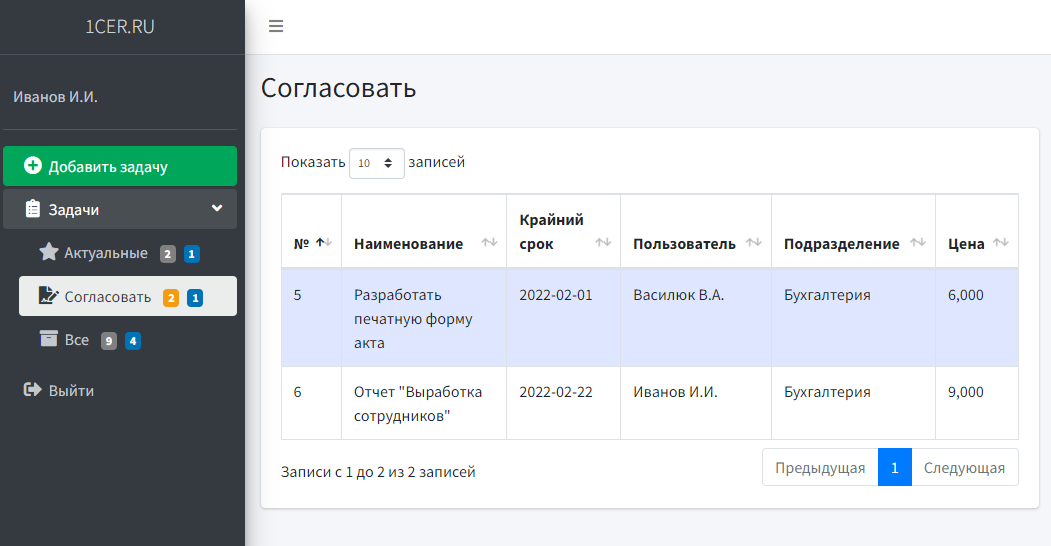Click the clipboard icon beside Задачи
The height and width of the screenshot is (546, 1051).
pos(32,209)
